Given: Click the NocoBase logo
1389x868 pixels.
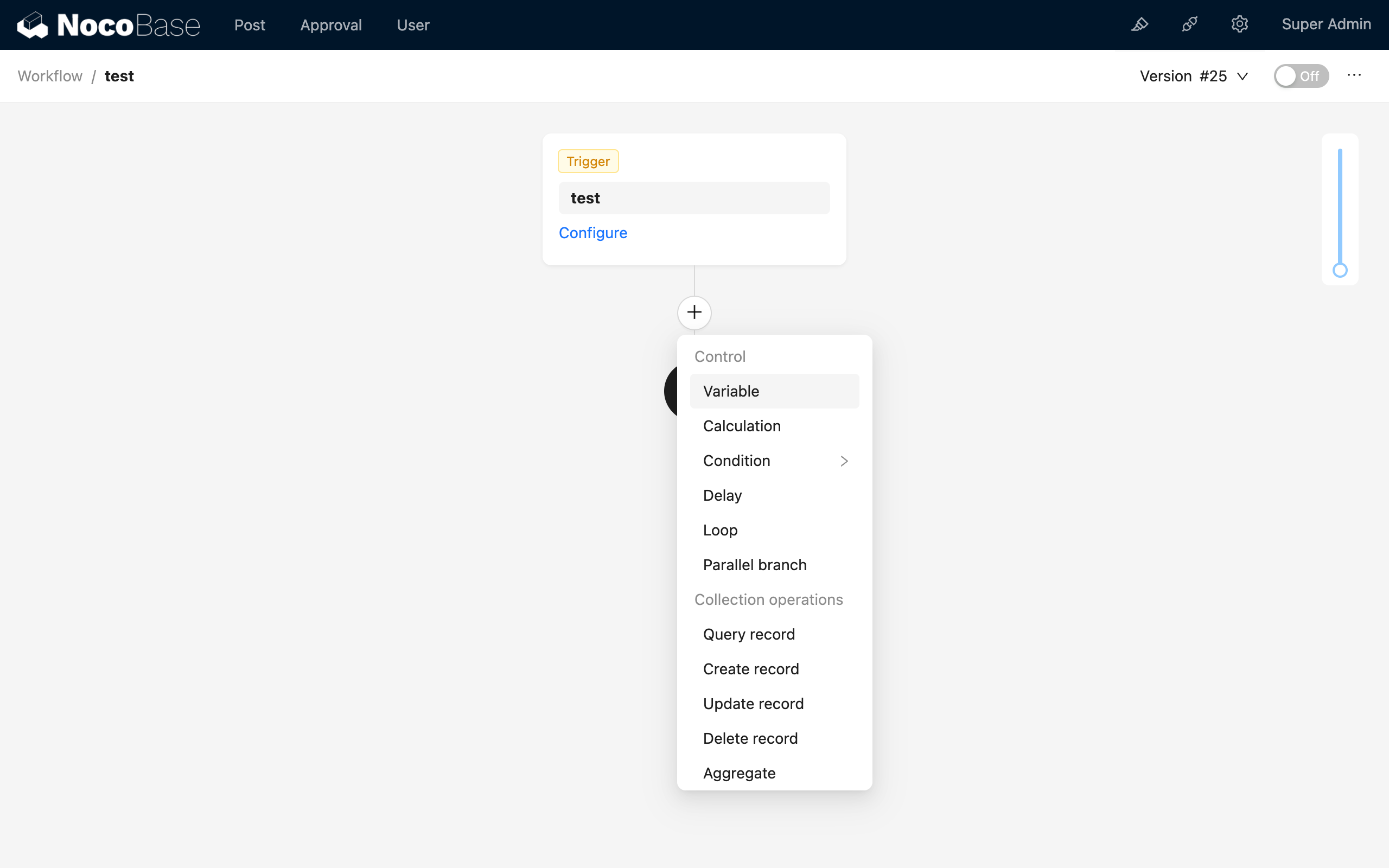Looking at the screenshot, I should coord(109,25).
